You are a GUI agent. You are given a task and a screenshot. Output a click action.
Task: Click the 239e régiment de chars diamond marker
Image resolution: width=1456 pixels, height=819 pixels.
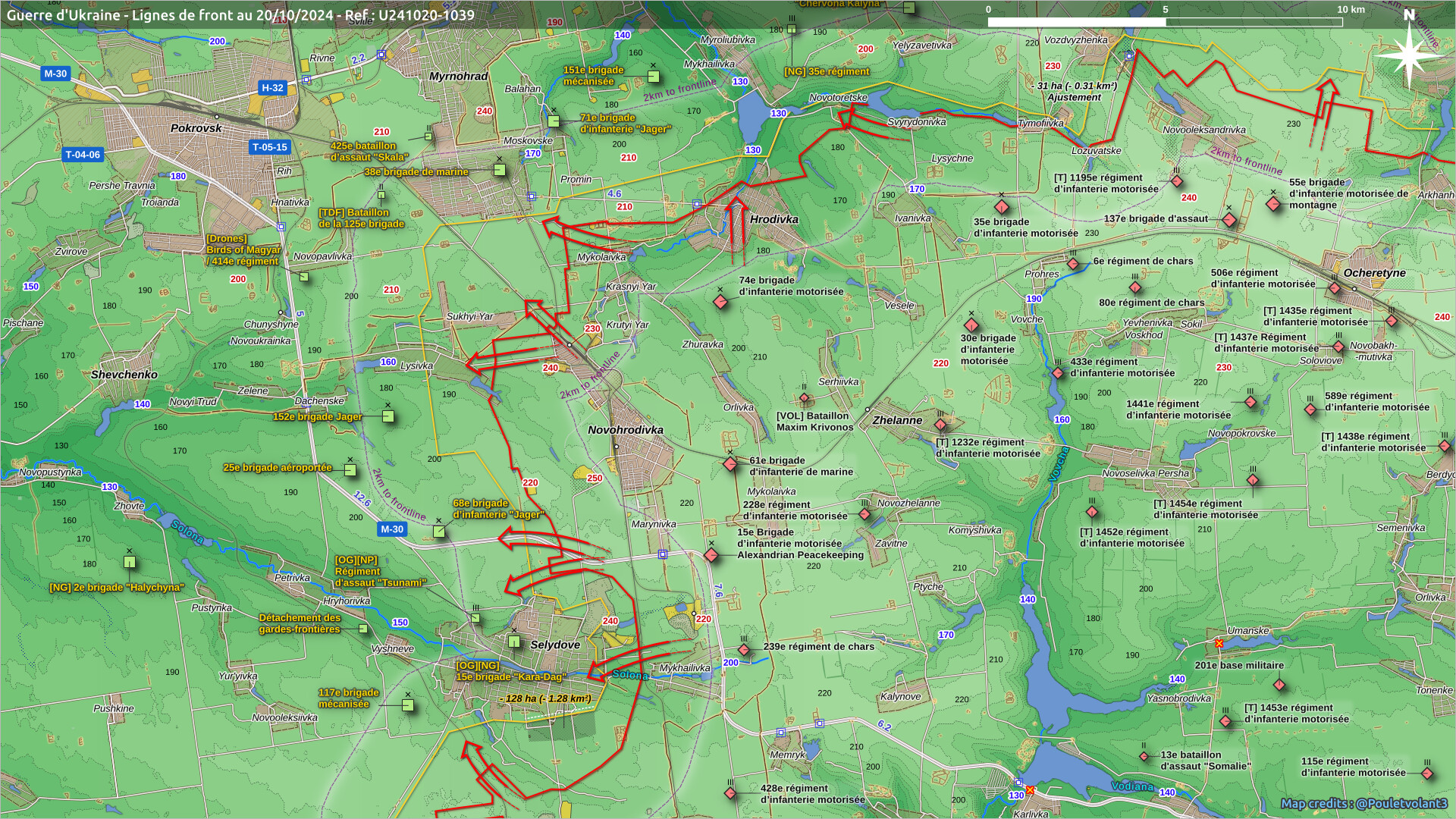744,650
